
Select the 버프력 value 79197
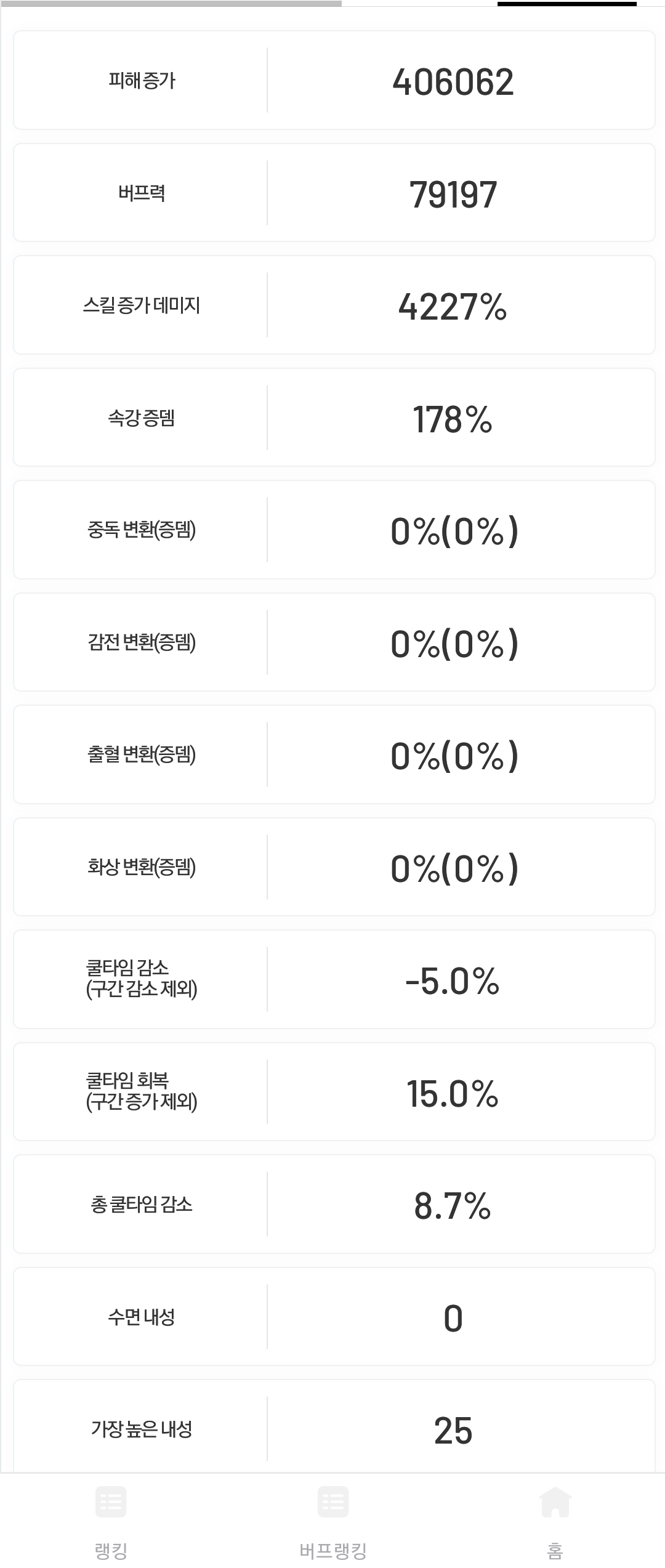[x=453, y=195]
